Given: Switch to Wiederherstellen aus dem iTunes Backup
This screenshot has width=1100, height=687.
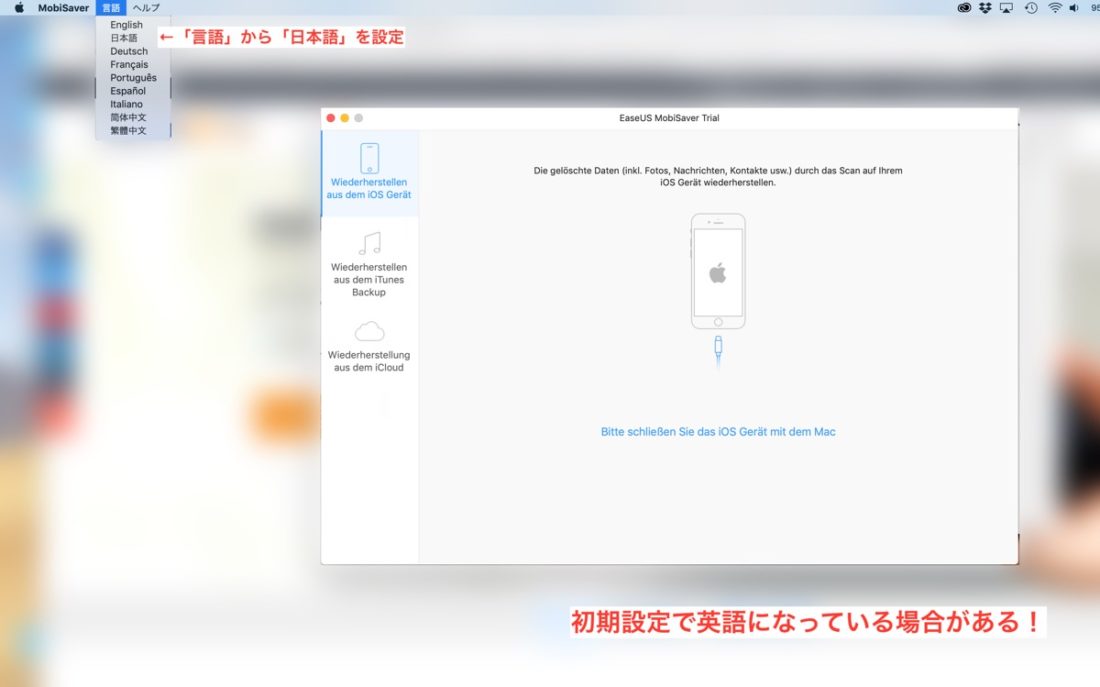Looking at the screenshot, I should pos(369,279).
